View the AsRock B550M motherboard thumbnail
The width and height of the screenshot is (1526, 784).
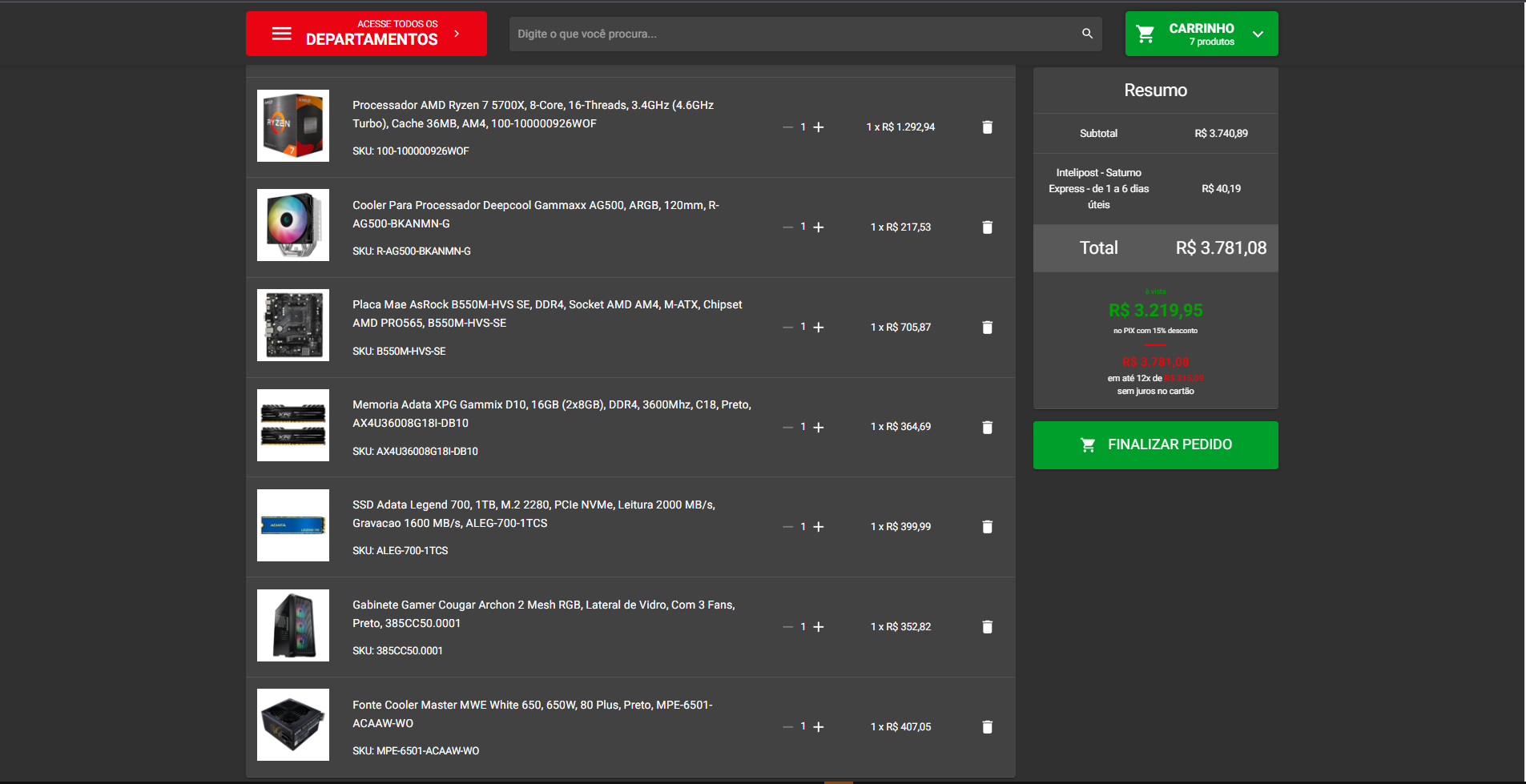point(293,325)
